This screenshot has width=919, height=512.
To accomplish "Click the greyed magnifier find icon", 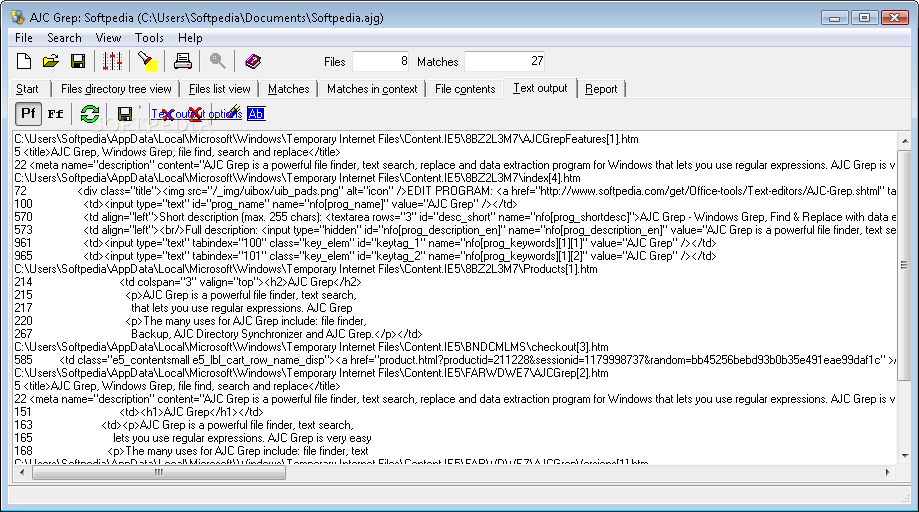I will [217, 61].
